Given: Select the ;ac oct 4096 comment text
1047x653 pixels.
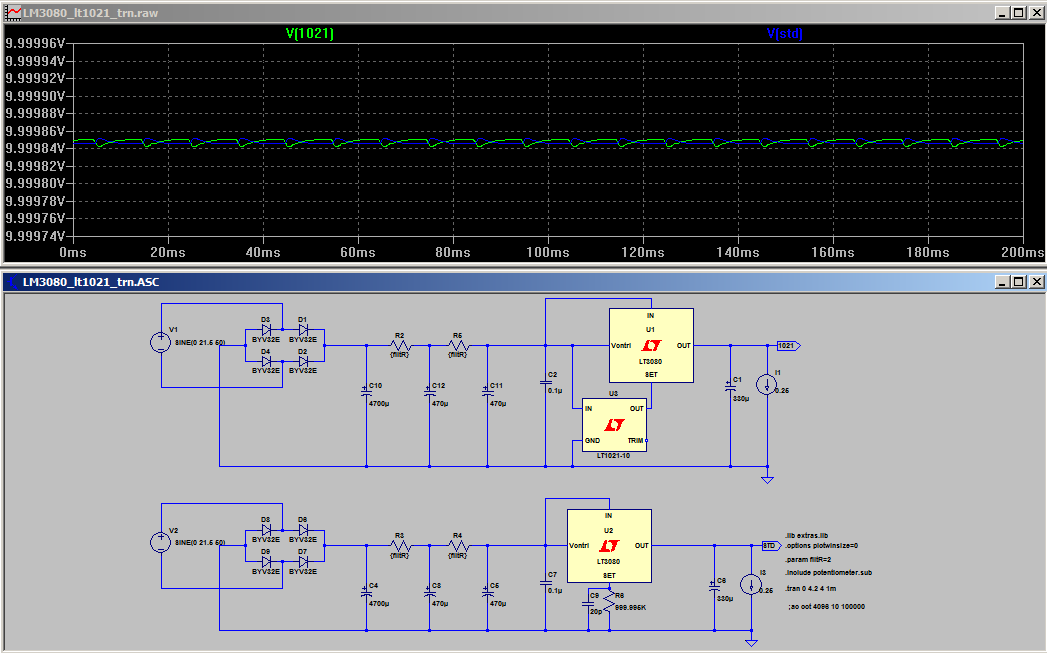Looking at the screenshot, I should (x=827, y=606).
